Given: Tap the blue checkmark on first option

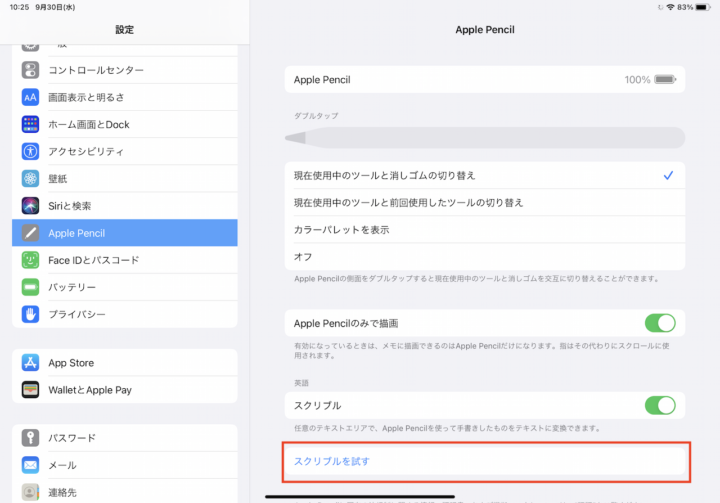Looking at the screenshot, I should [669, 175].
